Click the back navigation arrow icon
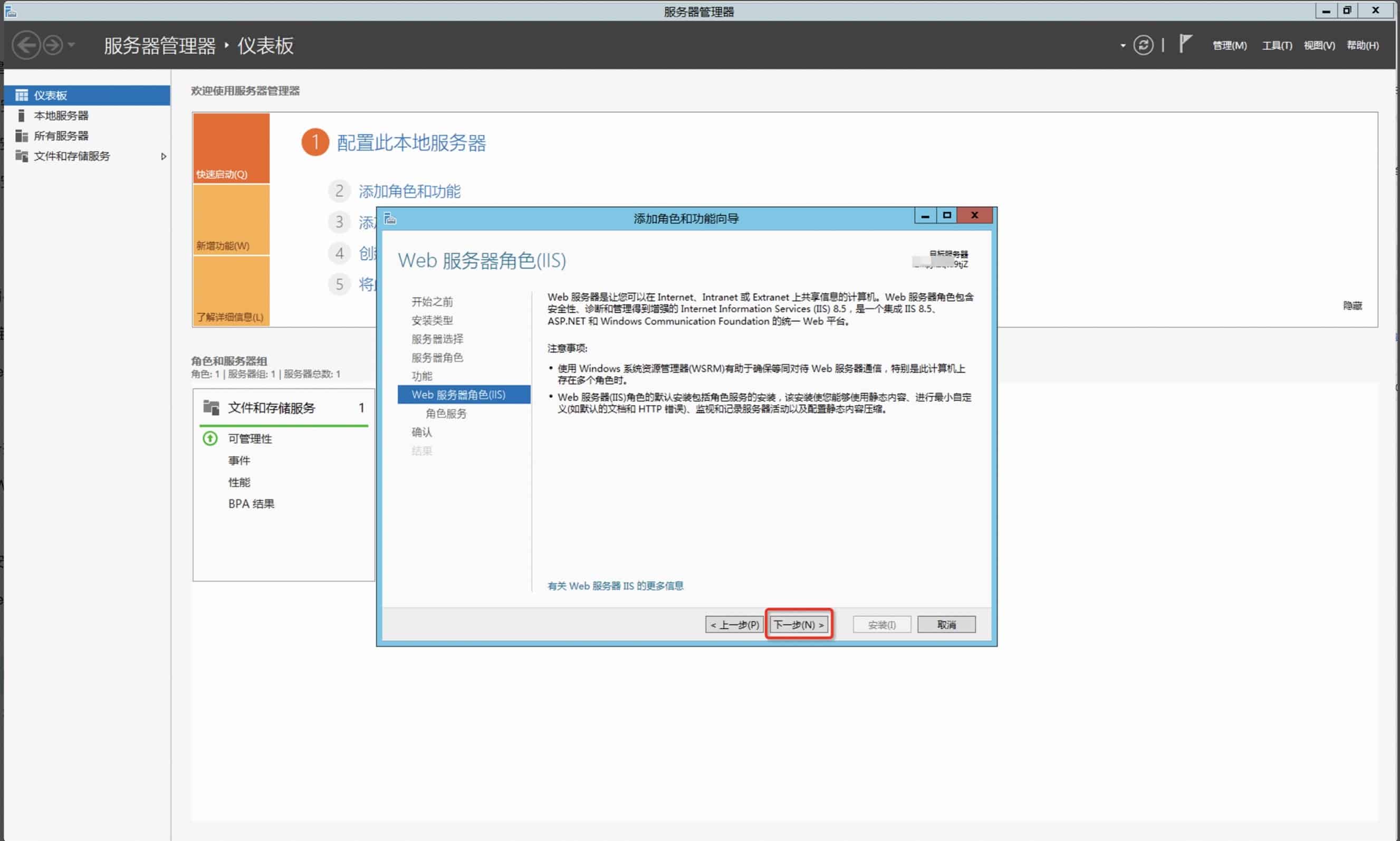Screen dimensions: 1400x841 tap(26, 45)
